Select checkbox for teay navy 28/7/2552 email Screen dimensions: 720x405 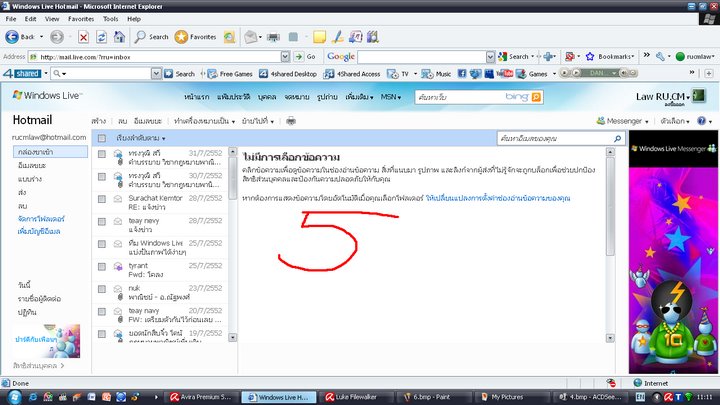(102, 222)
